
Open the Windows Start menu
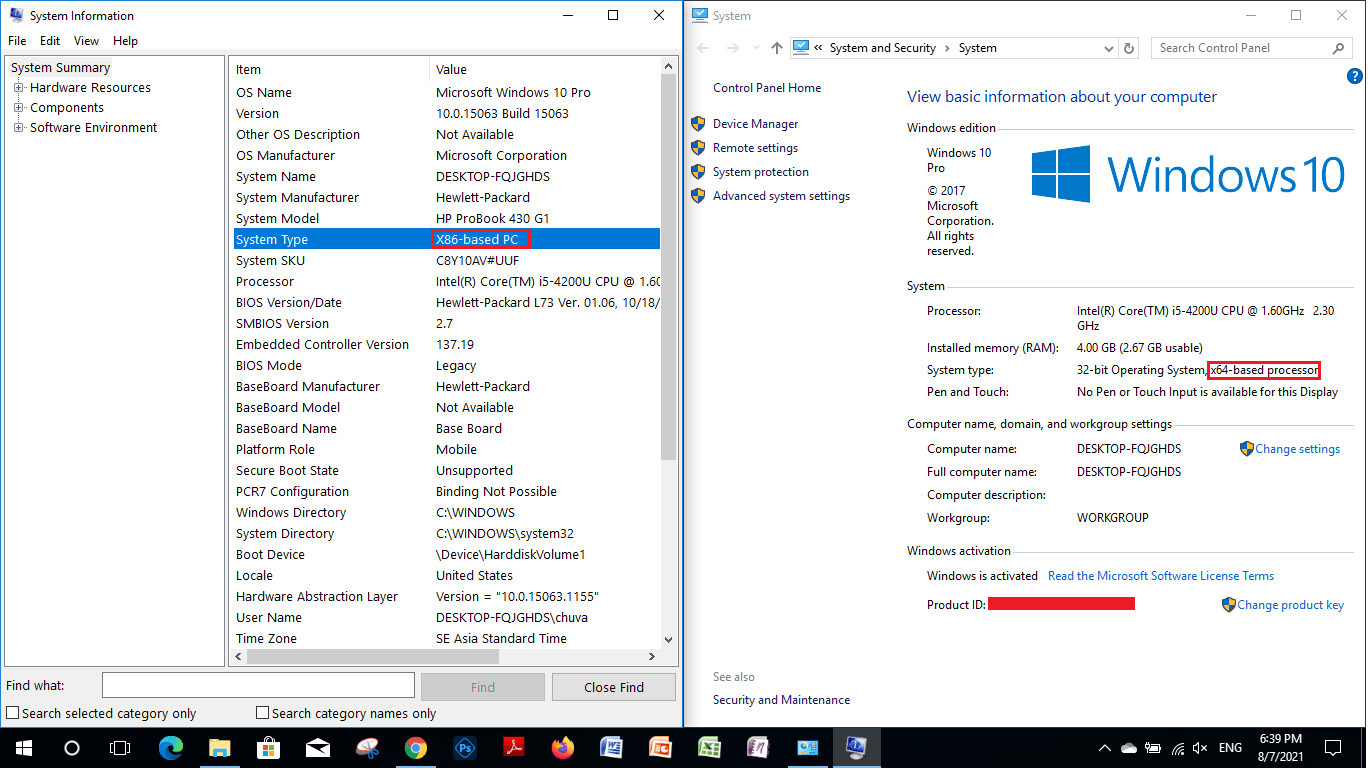23,747
